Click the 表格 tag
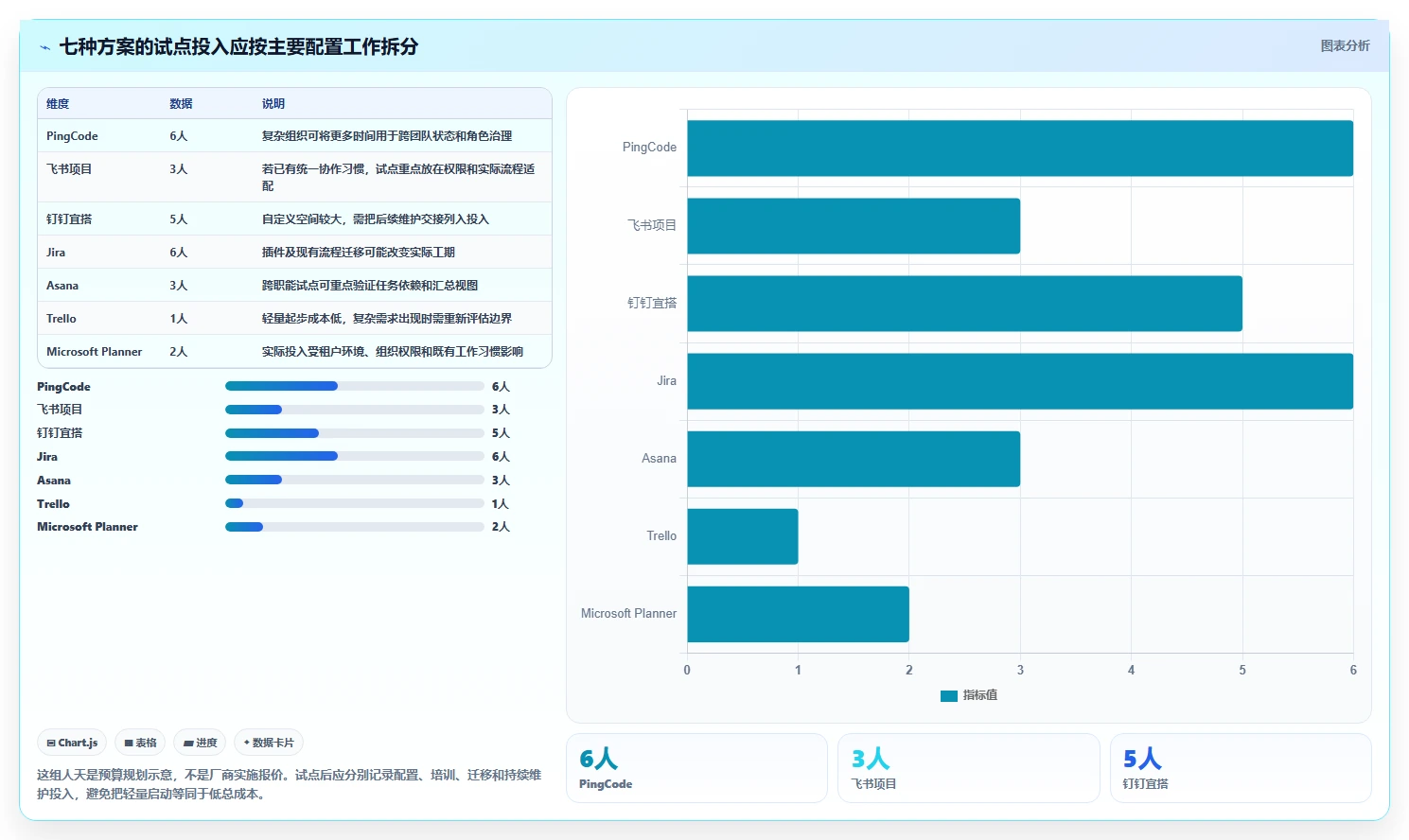Viewport: 1409px width, 840px height. pos(140,743)
